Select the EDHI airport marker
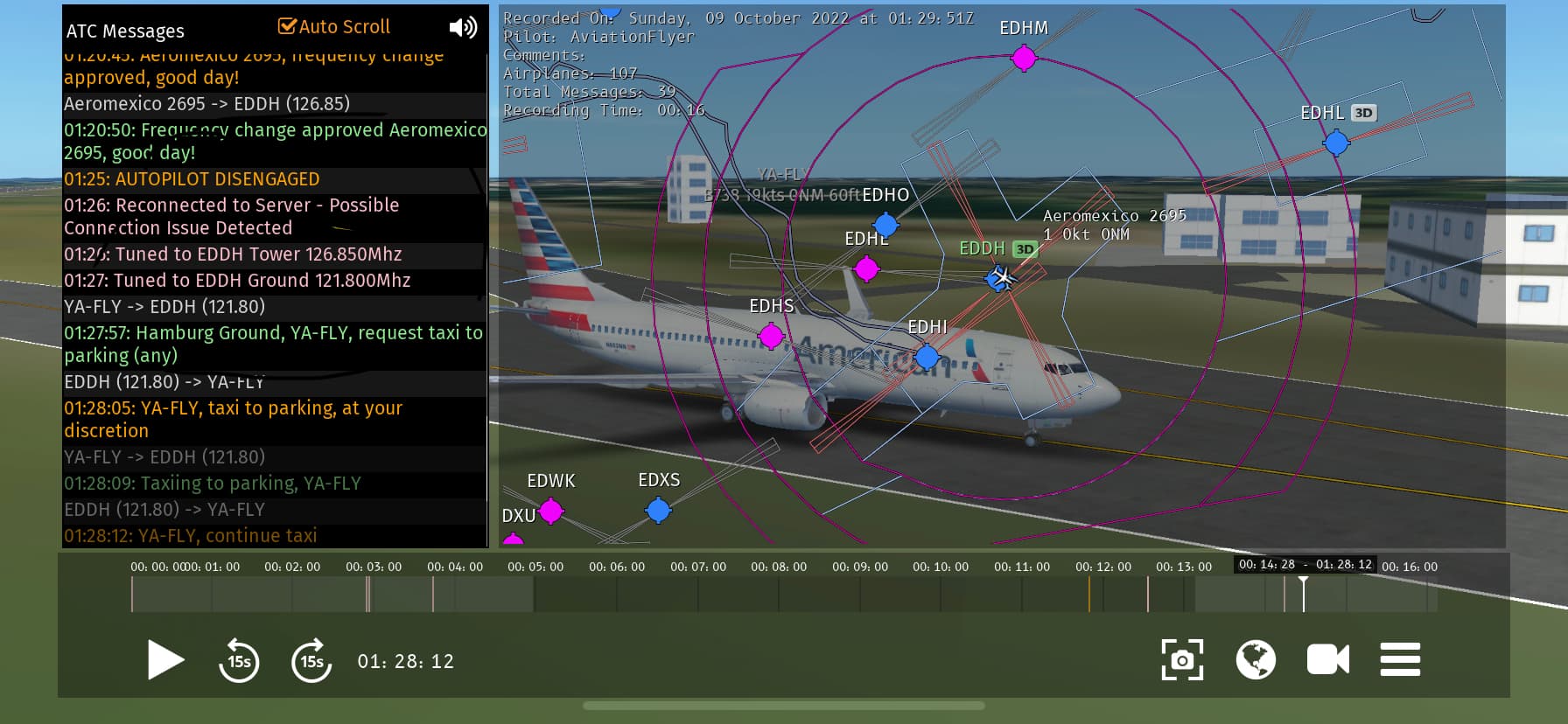The height and width of the screenshot is (724, 1568). click(x=927, y=357)
